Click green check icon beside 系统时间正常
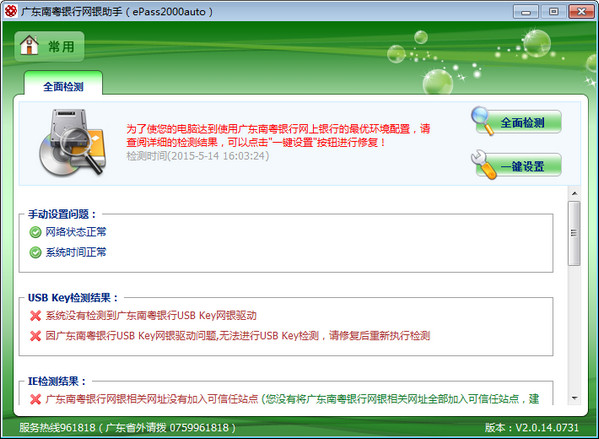The width and height of the screenshot is (599, 439). [35, 252]
